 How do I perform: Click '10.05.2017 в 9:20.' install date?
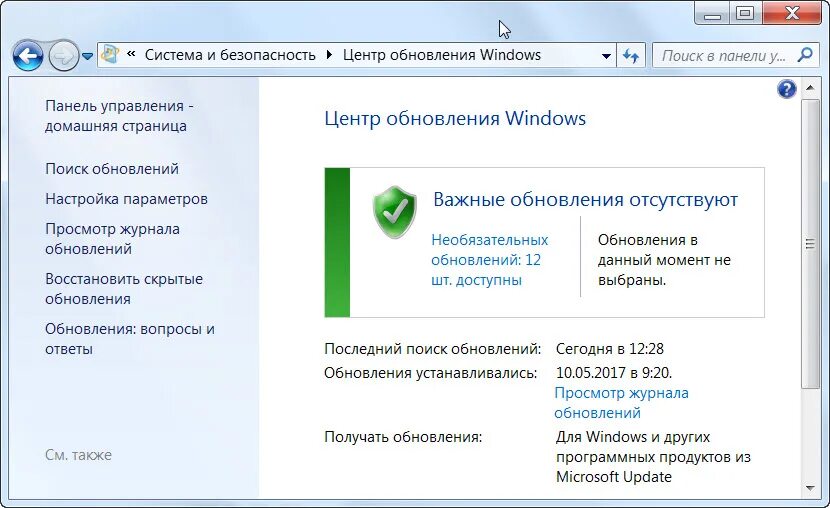[x=614, y=373]
